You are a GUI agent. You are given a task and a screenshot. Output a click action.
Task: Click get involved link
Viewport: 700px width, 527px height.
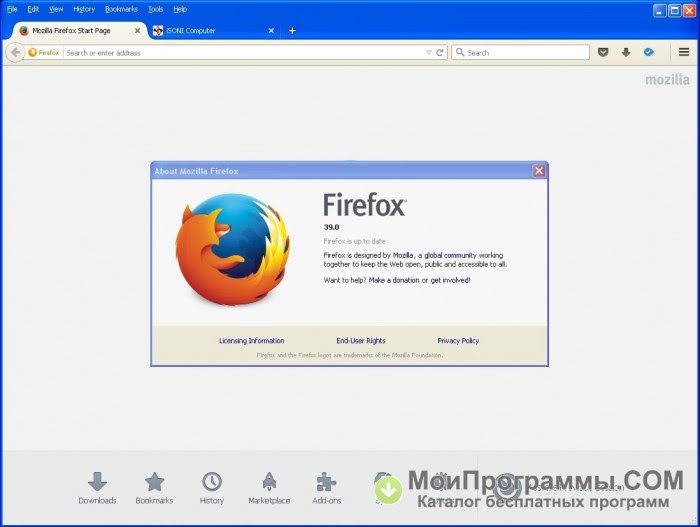click(x=450, y=280)
